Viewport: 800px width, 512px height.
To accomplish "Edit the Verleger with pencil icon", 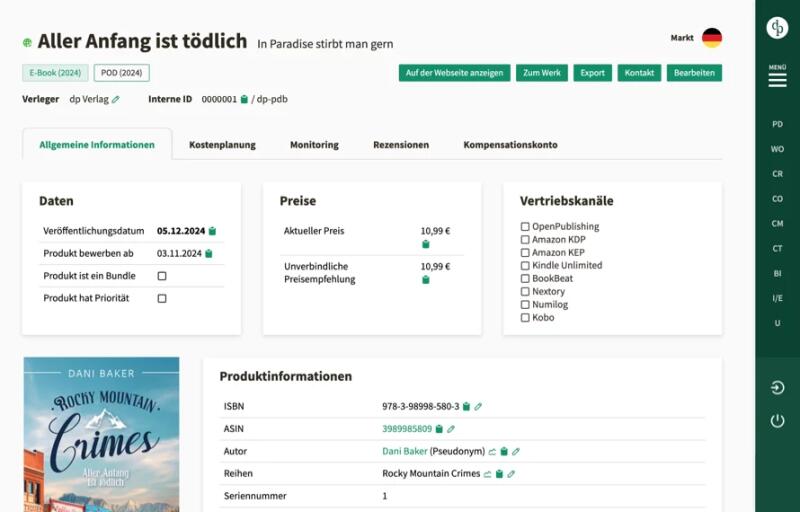I will 116,99.
